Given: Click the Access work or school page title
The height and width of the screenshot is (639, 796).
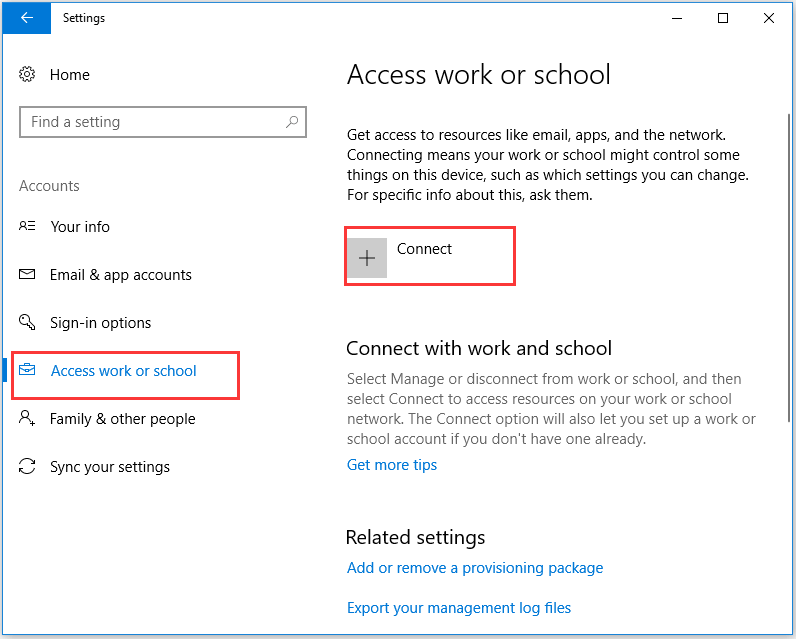Looking at the screenshot, I should pyautogui.click(x=479, y=75).
